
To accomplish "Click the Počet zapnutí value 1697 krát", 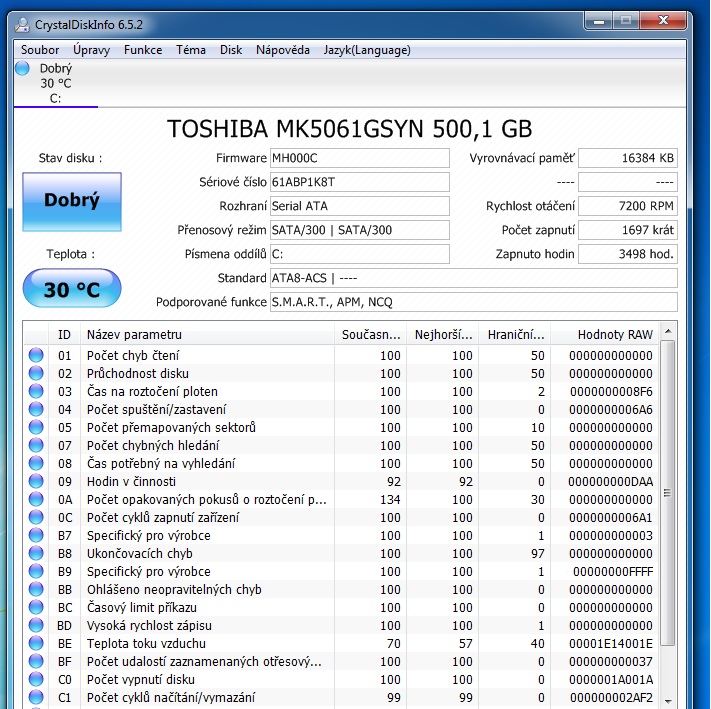I will [x=628, y=230].
